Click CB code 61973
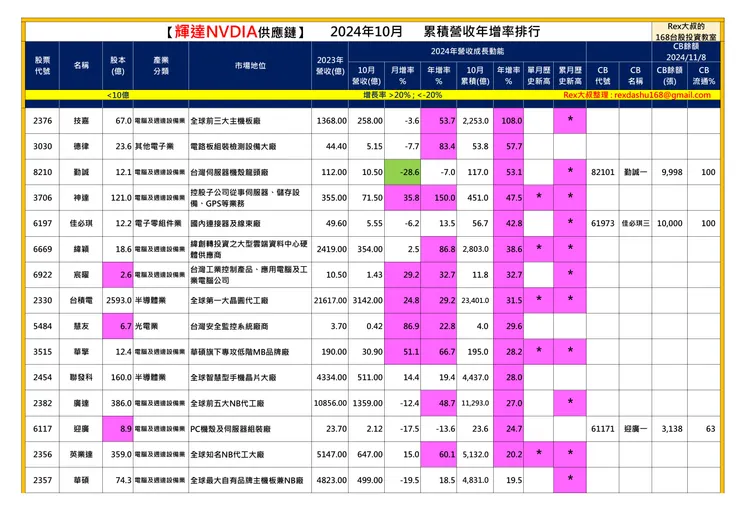 click(x=603, y=223)
